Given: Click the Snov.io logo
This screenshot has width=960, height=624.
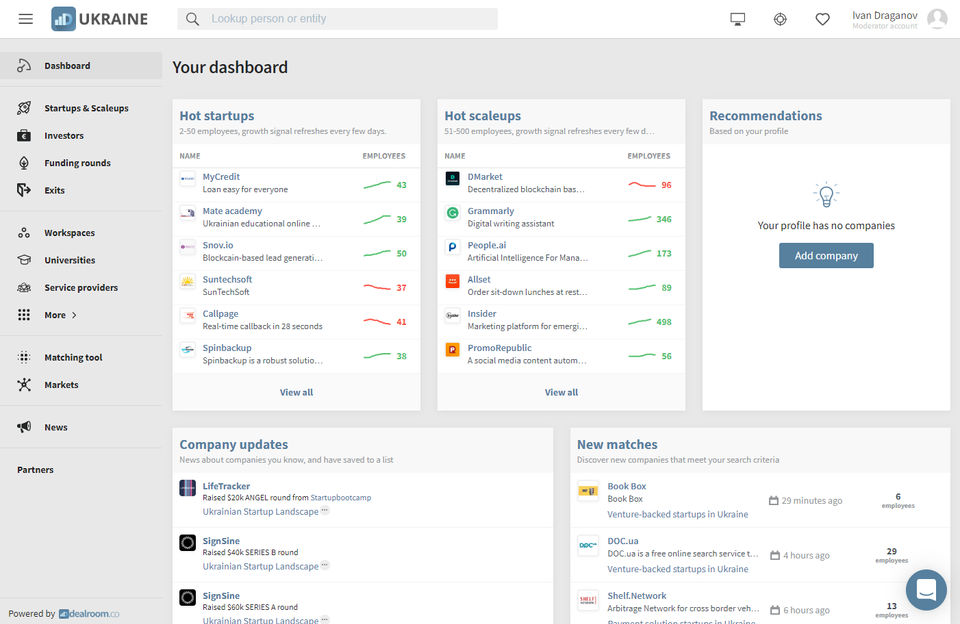Looking at the screenshot, I should pos(187,247).
